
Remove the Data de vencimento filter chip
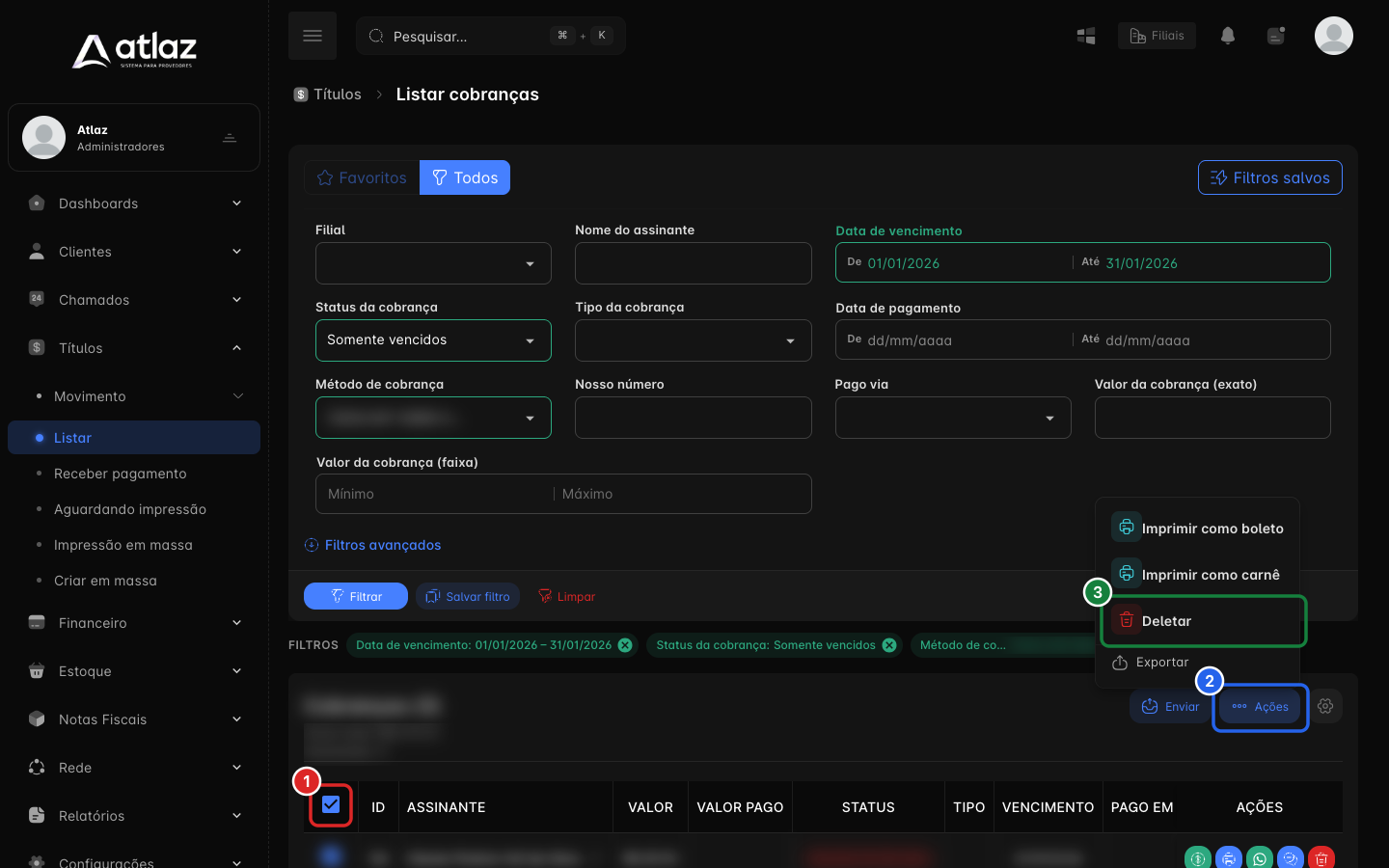click(625, 645)
